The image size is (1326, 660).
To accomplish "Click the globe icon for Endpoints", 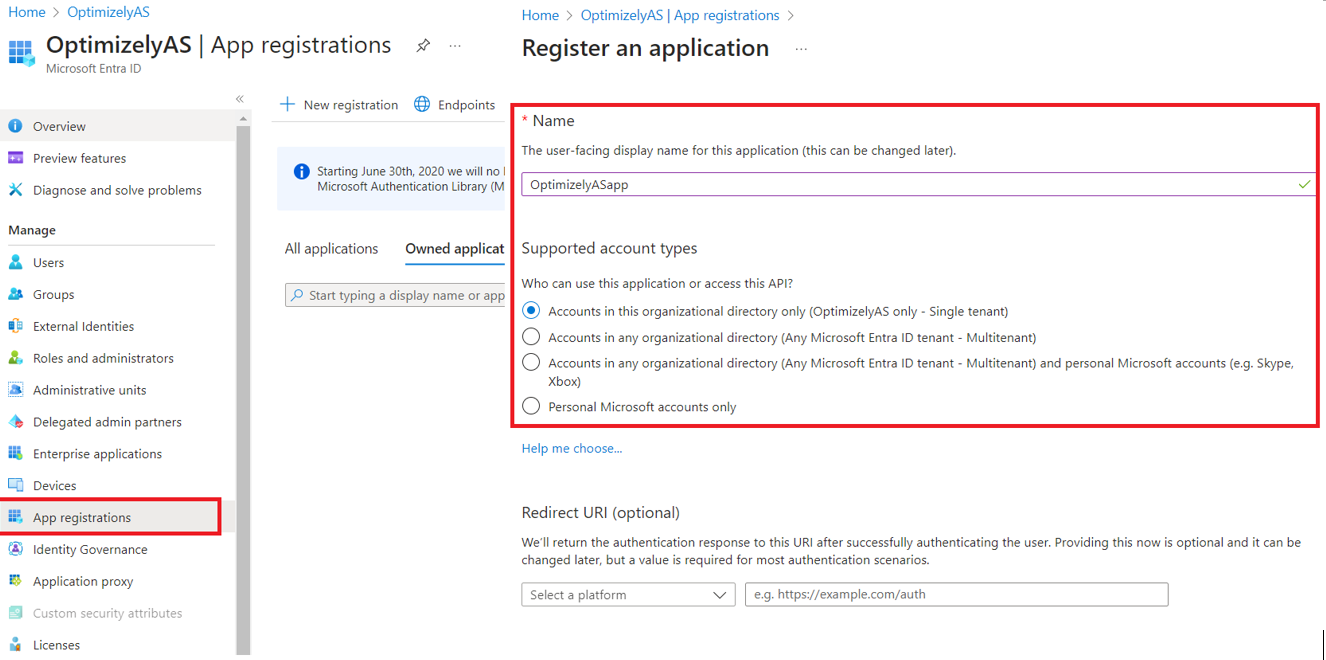I will point(422,104).
